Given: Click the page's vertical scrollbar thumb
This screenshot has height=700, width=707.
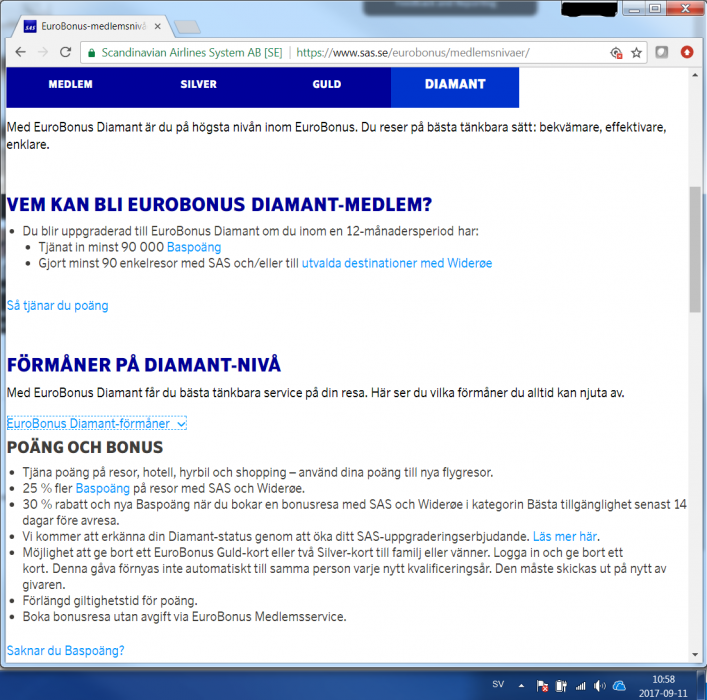Looking at the screenshot, I should coord(695,248).
